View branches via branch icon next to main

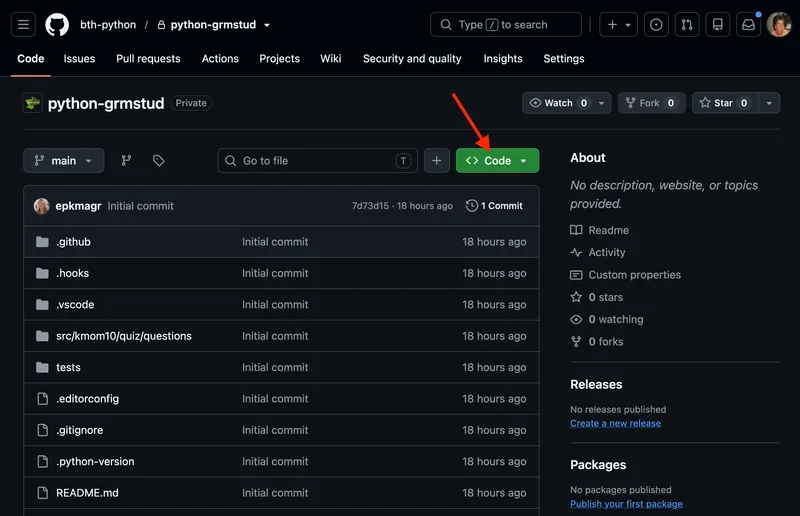(126, 161)
